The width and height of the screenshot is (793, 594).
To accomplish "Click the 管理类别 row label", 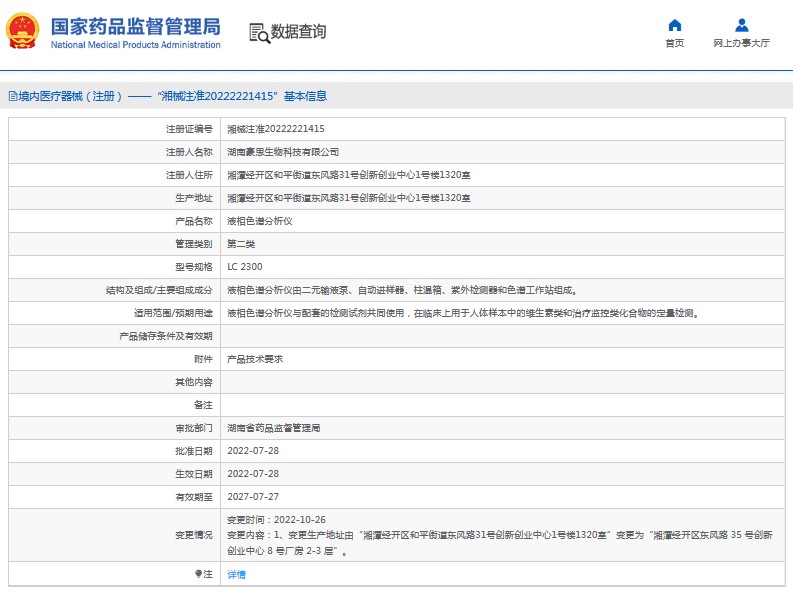I will pyautogui.click(x=194, y=244).
